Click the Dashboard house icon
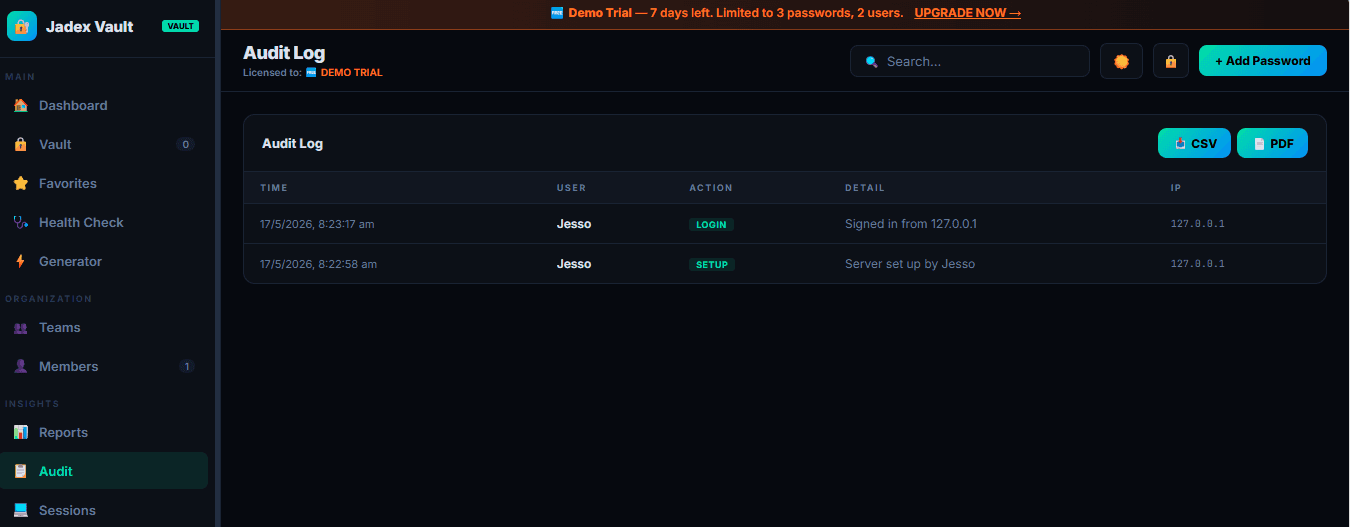1351x527 pixels. pos(20,105)
